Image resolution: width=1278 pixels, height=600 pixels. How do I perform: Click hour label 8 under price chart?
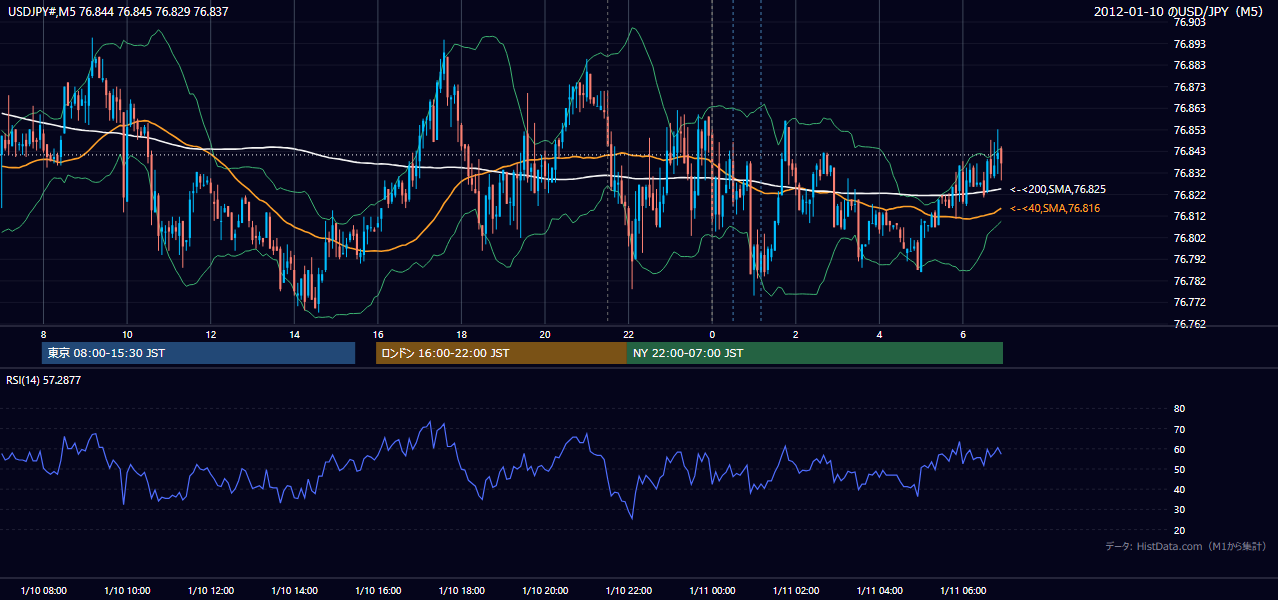tap(43, 334)
